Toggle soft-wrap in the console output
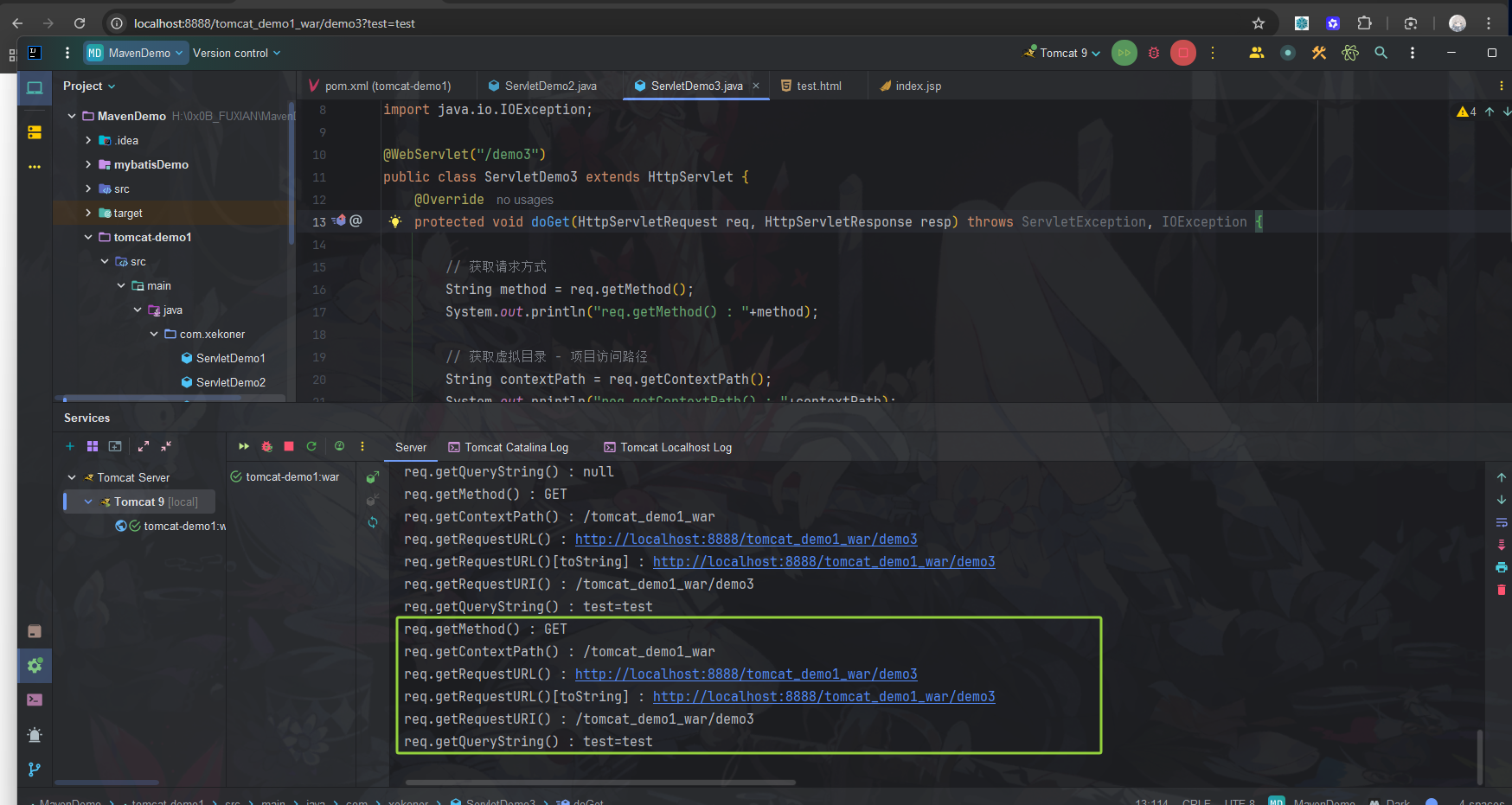Image resolution: width=1512 pixels, height=805 pixels. [1502, 522]
